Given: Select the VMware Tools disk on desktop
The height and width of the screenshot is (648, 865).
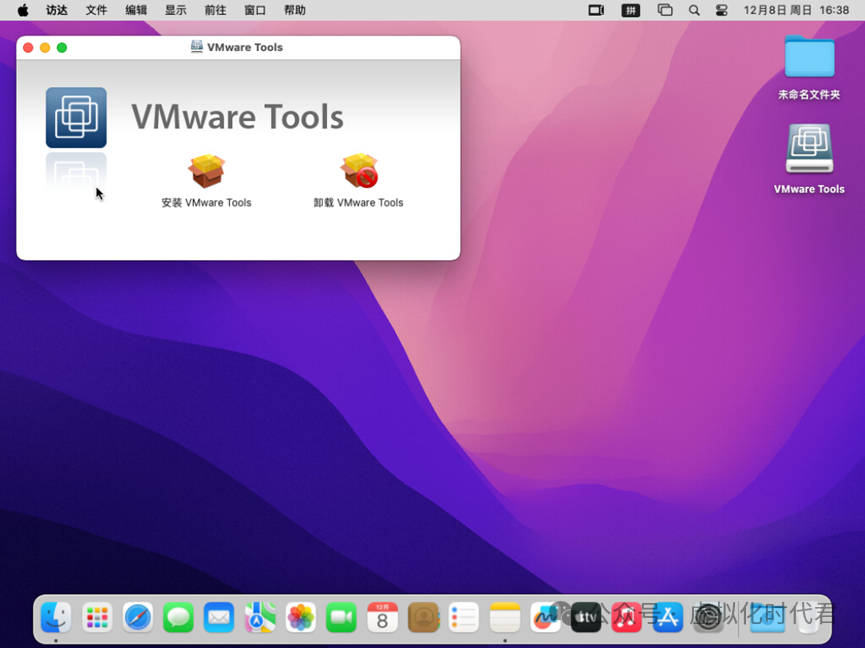Looking at the screenshot, I should (x=809, y=148).
